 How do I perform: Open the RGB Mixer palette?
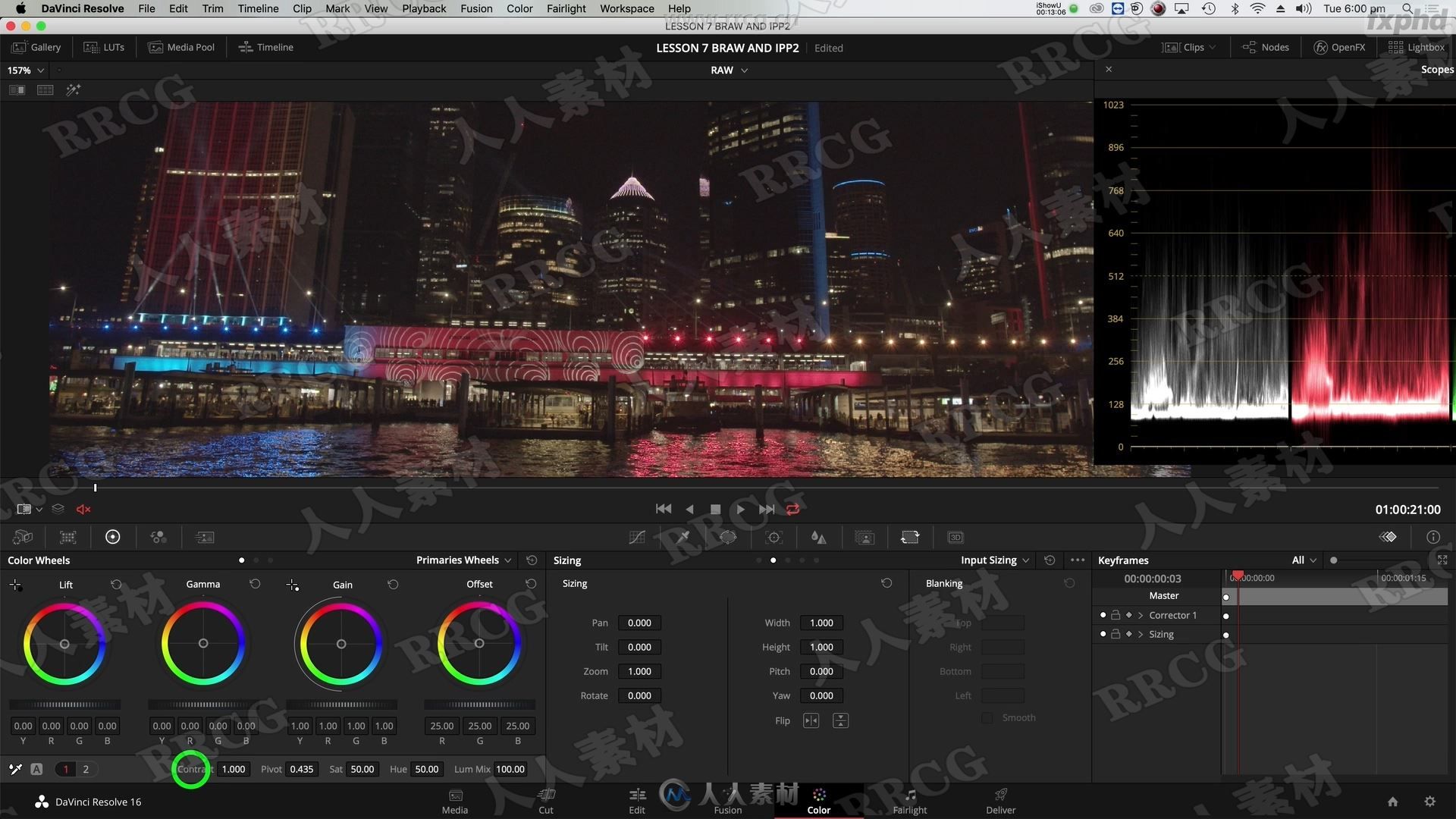point(158,537)
